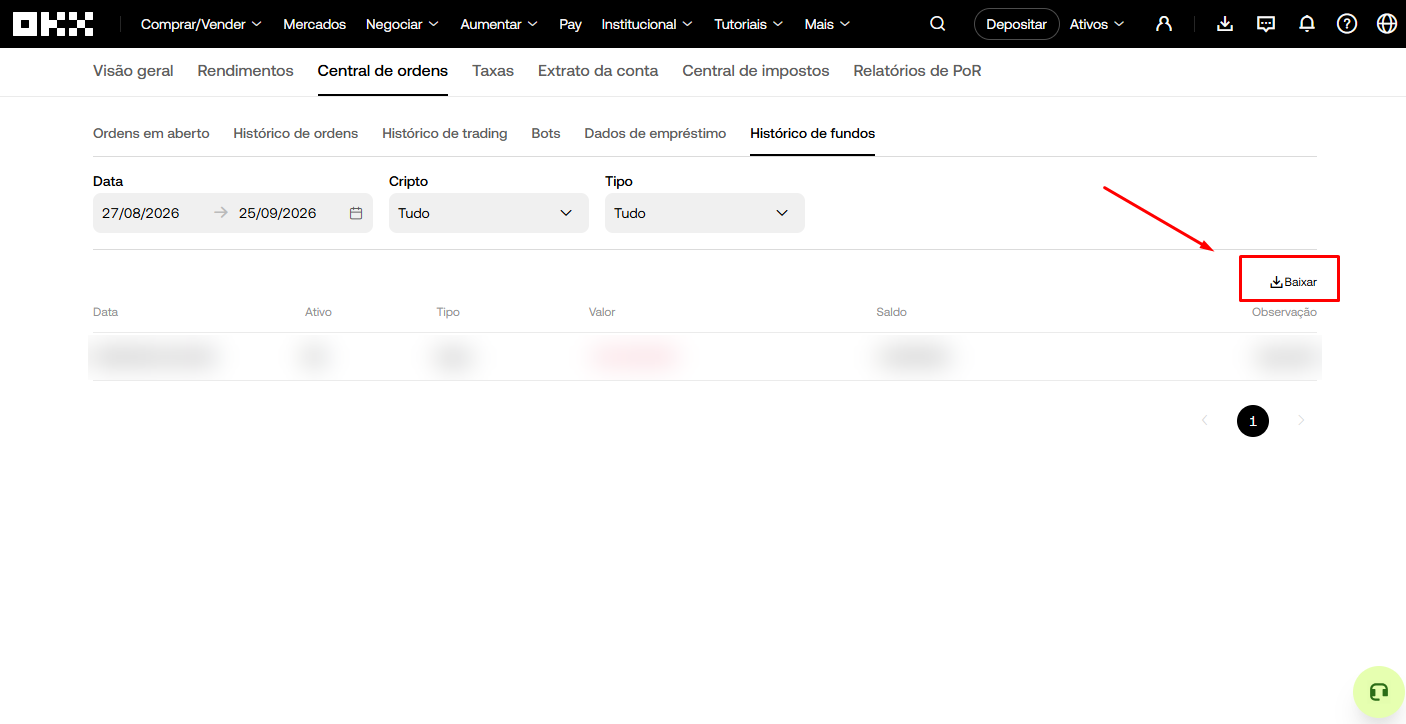
Task: Open the Cripto filter dropdown
Action: pos(489,213)
